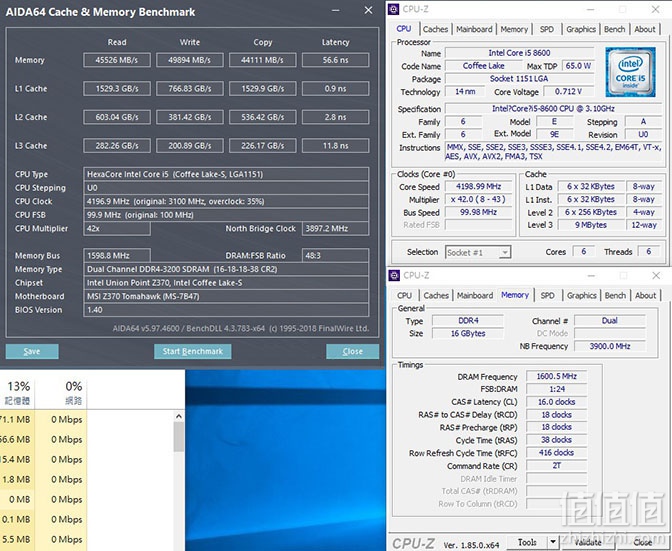Select SPD tab in upper CPU-Z window
The image size is (672, 551).
pyautogui.click(x=546, y=29)
